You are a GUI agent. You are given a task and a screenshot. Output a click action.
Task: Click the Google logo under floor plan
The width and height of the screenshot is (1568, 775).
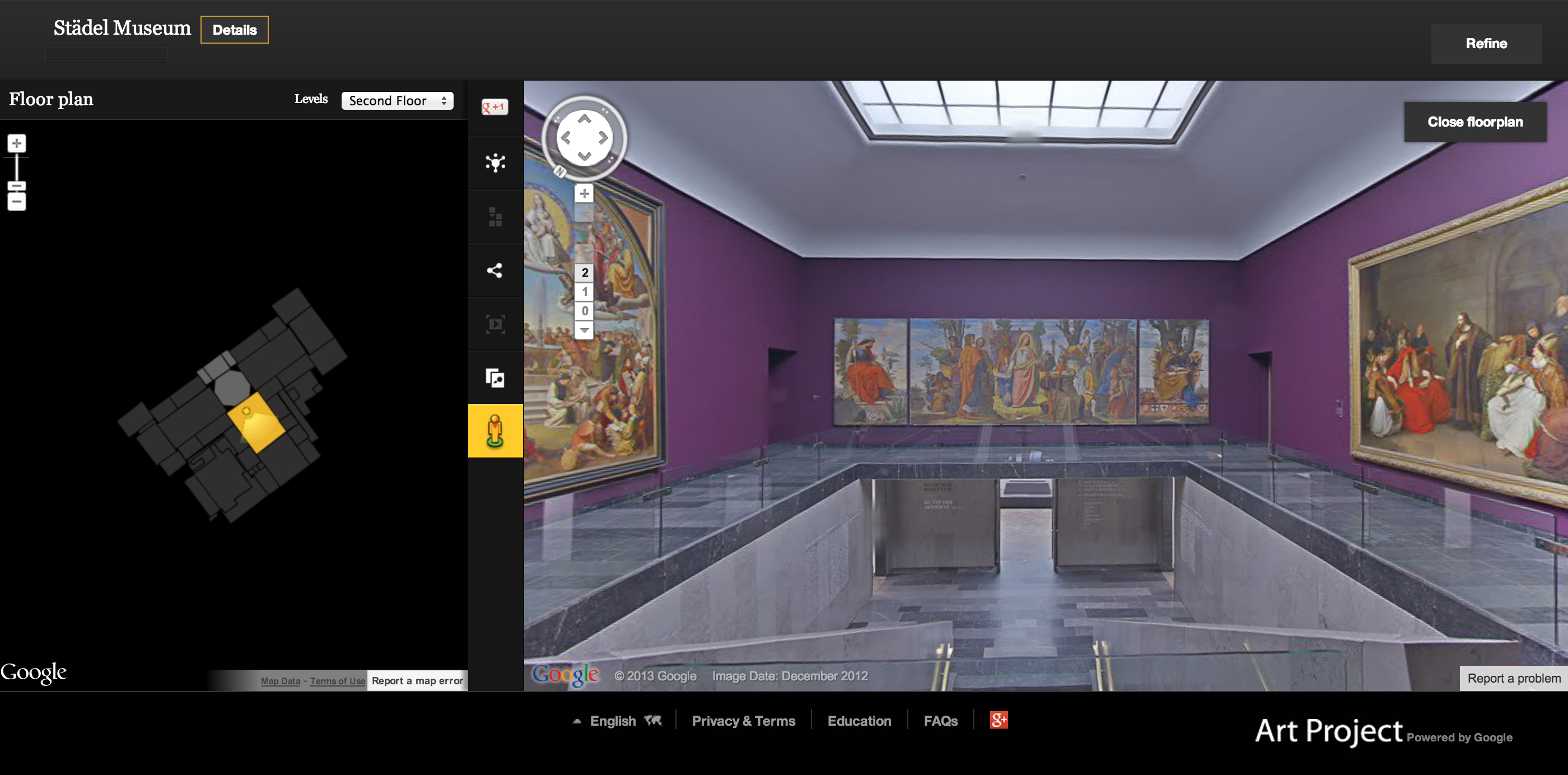[x=34, y=673]
